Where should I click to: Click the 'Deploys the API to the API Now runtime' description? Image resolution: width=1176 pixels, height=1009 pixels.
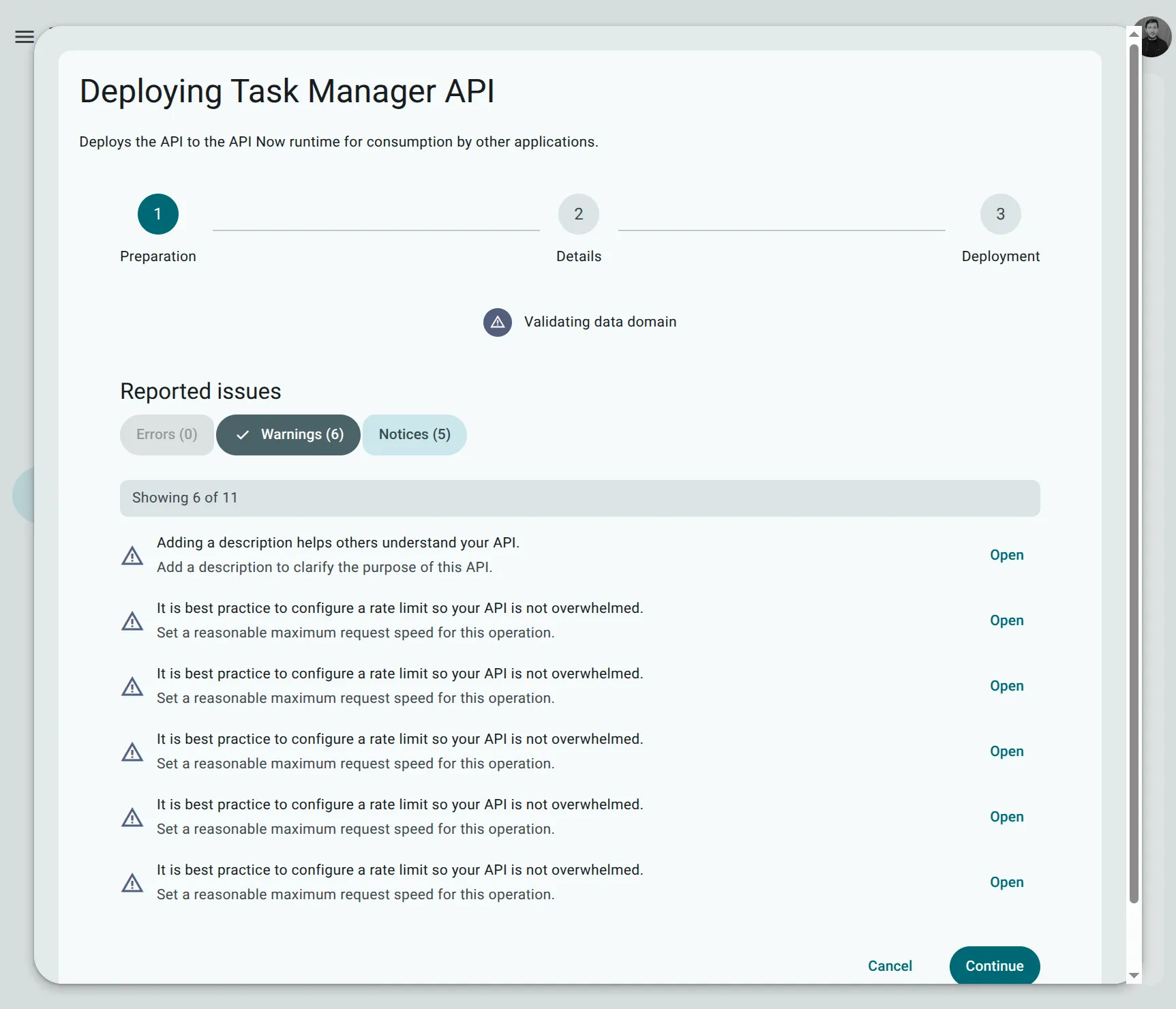pos(339,142)
